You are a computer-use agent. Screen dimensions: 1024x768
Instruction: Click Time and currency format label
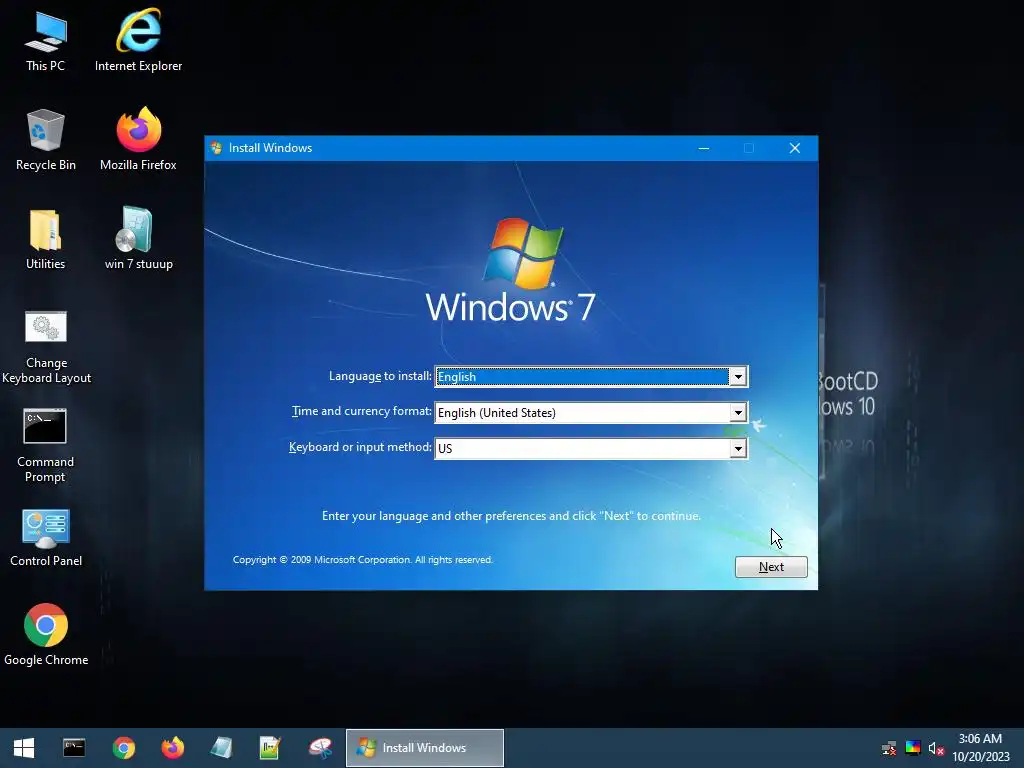(361, 411)
